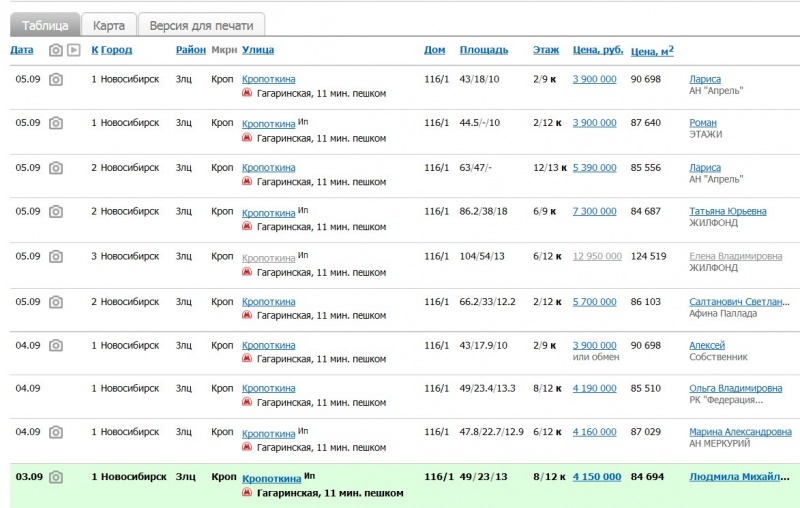Open agent Ольга Владимировна's contact link
This screenshot has width=800, height=508.
click(x=735, y=388)
